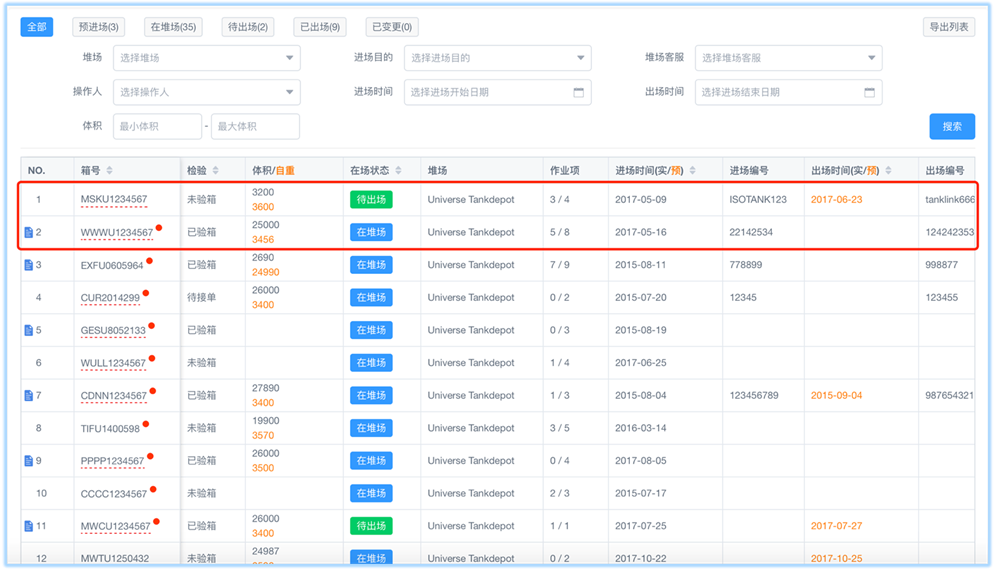The image size is (995, 569).
Task: Click entry date 2016-03-14
Action: click(640, 428)
